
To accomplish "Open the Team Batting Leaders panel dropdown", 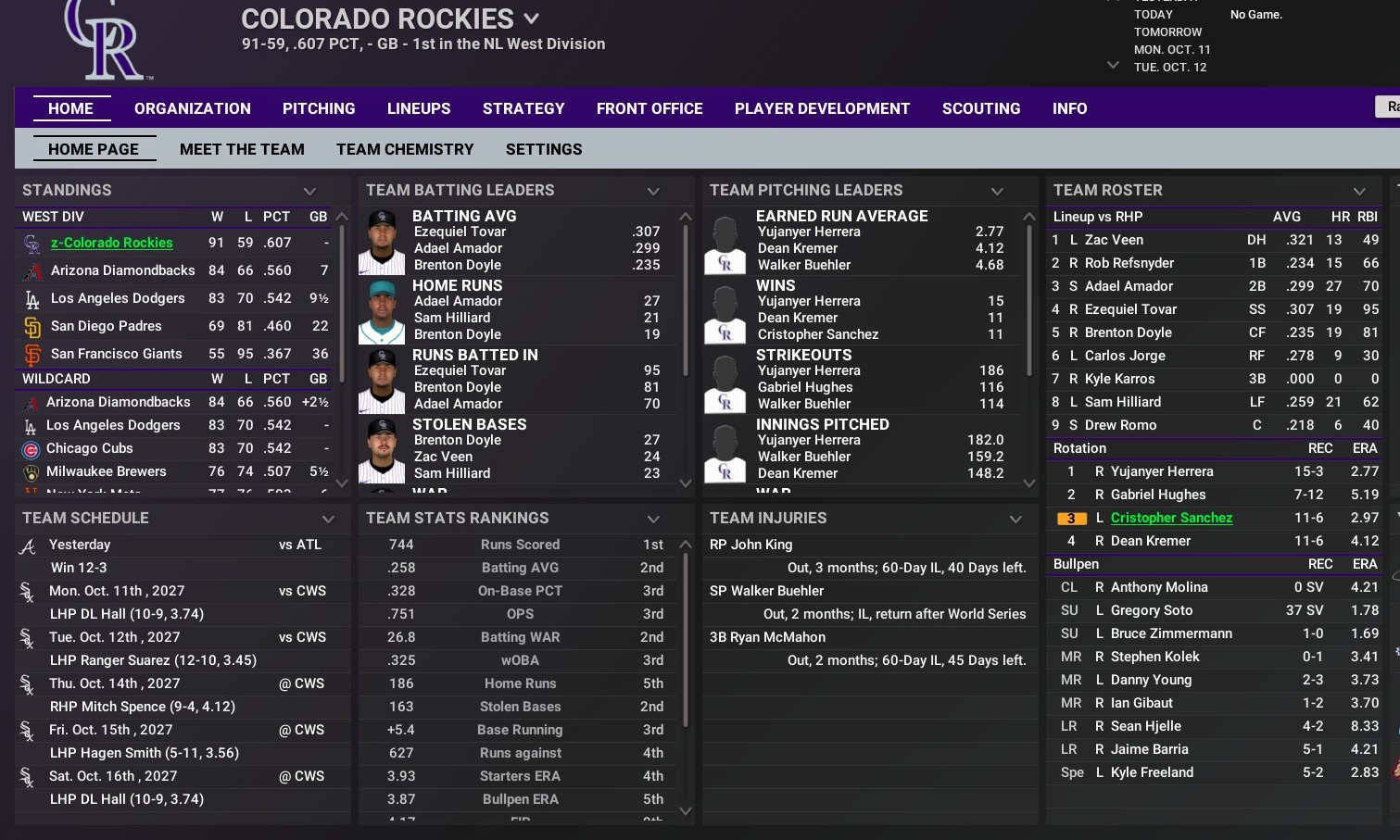I will (x=653, y=191).
